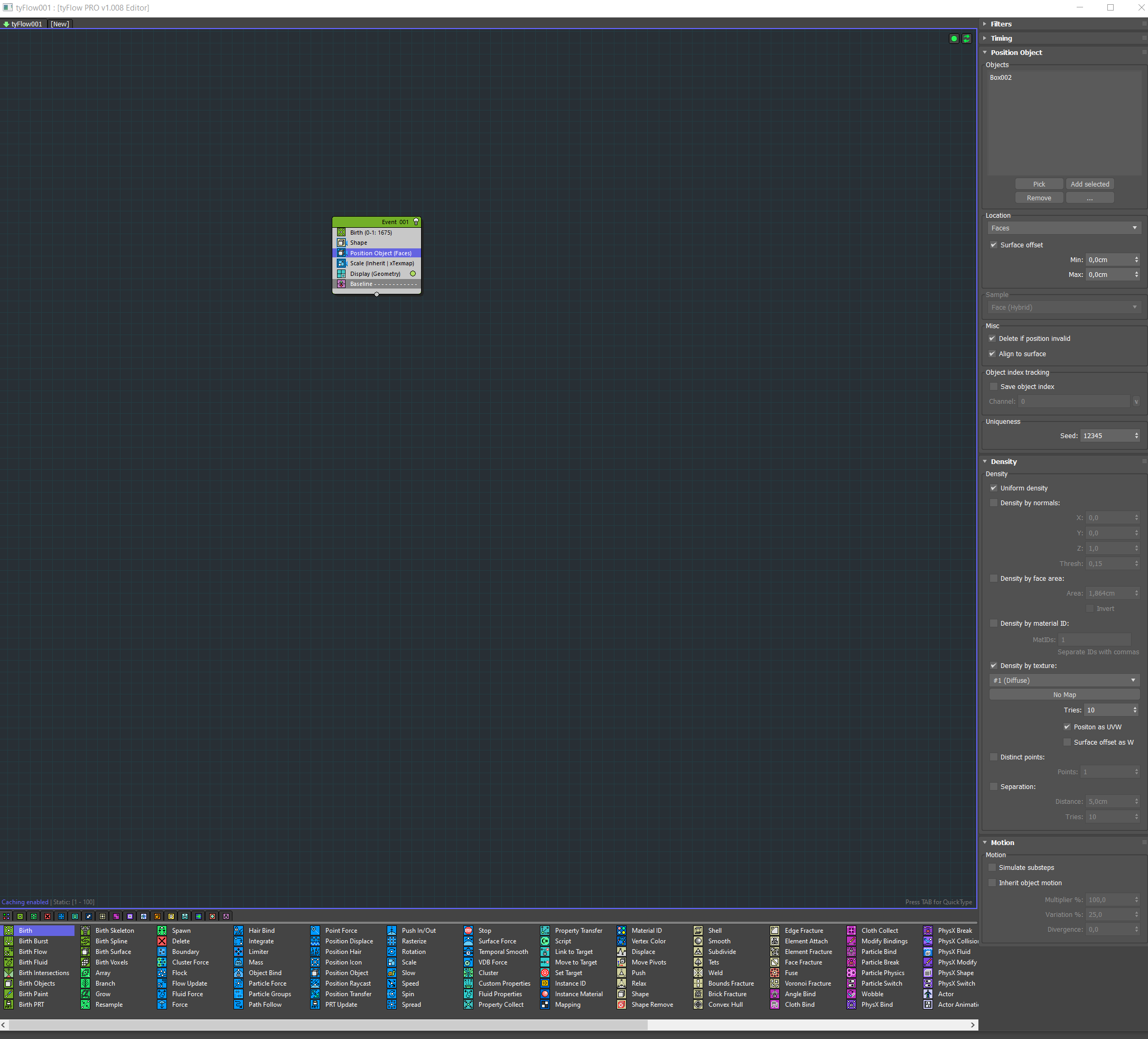Screen dimensions: 1148x1039
Task: Click the green circle cache status icon
Action: click(954, 39)
